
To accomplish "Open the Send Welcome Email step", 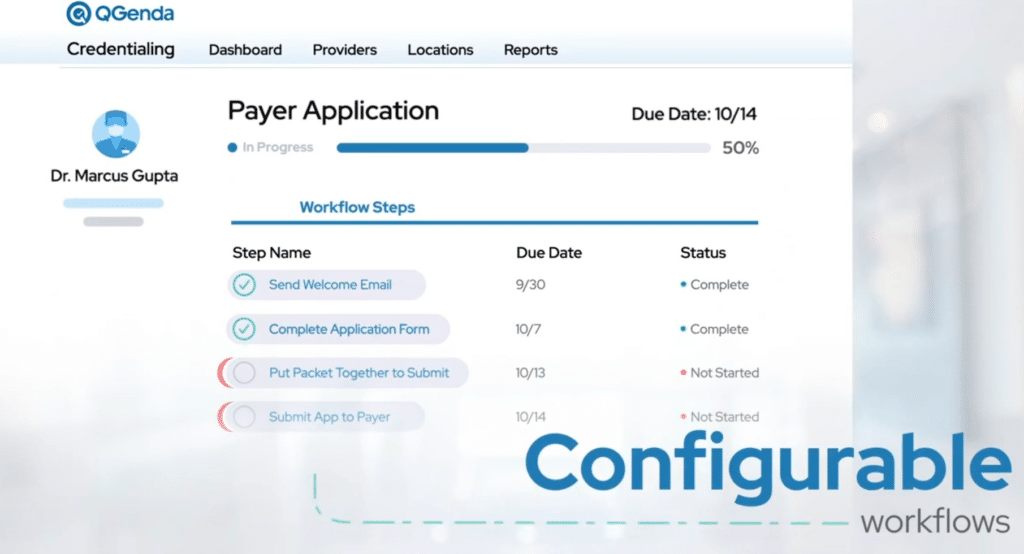I will tap(330, 285).
